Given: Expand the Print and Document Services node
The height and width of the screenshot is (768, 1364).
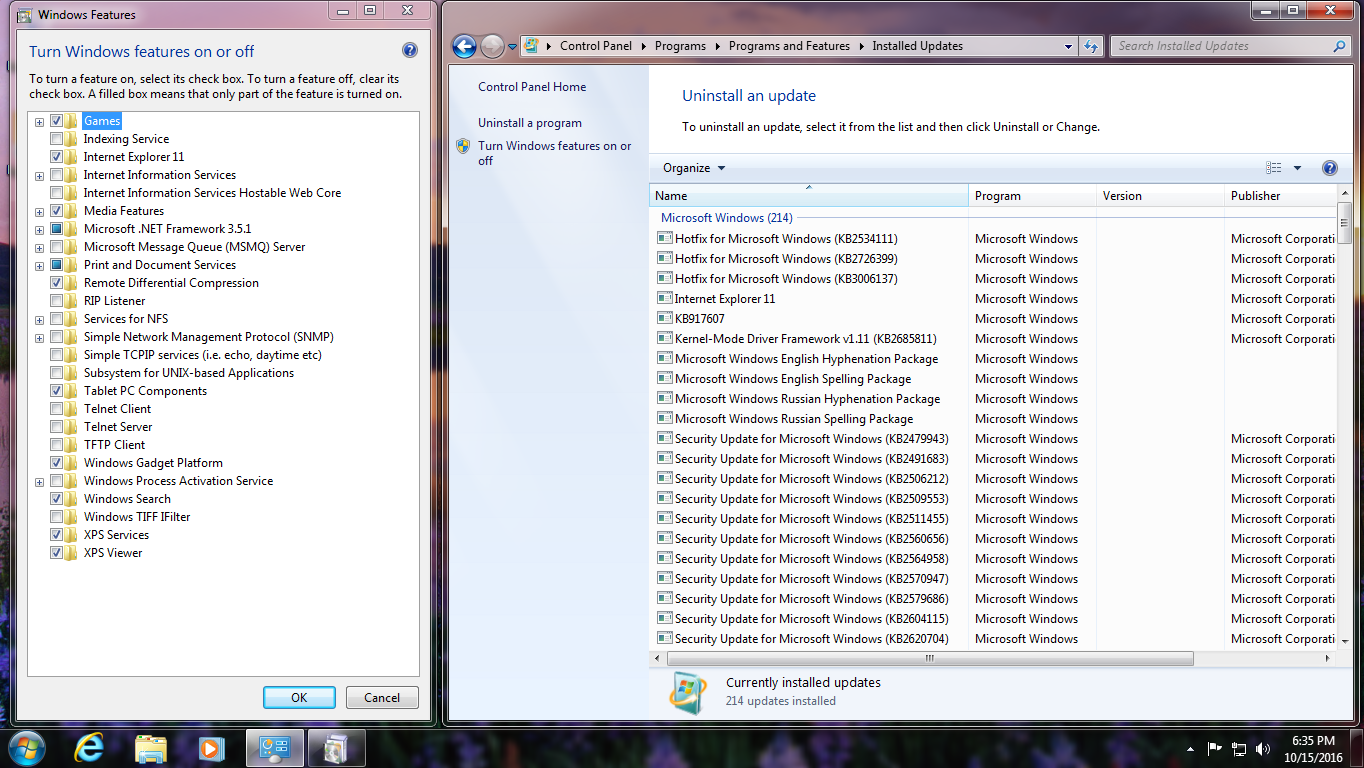Looking at the screenshot, I should tap(40, 266).
